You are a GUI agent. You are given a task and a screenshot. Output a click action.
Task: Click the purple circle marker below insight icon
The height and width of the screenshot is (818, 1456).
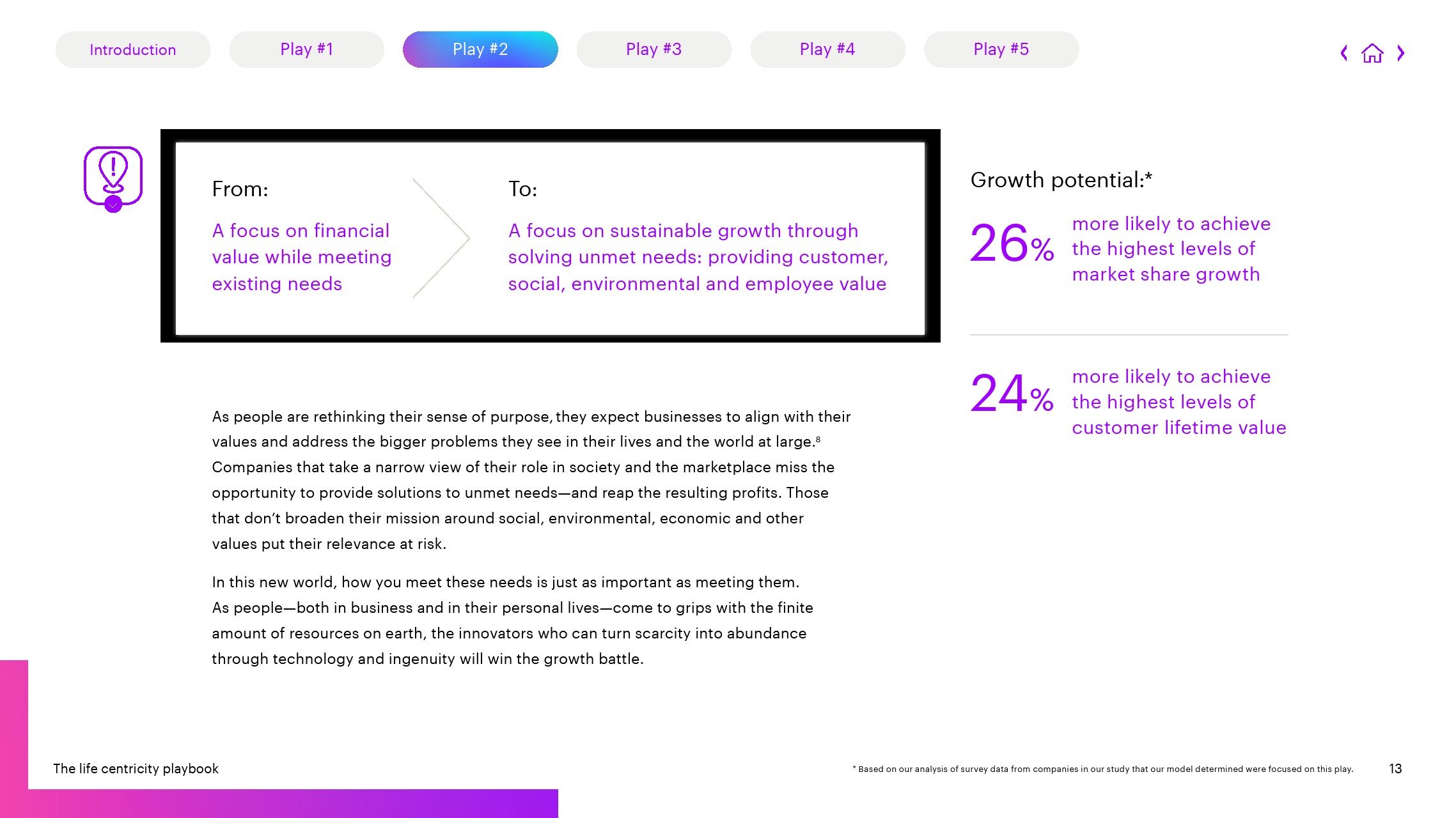coord(113,206)
